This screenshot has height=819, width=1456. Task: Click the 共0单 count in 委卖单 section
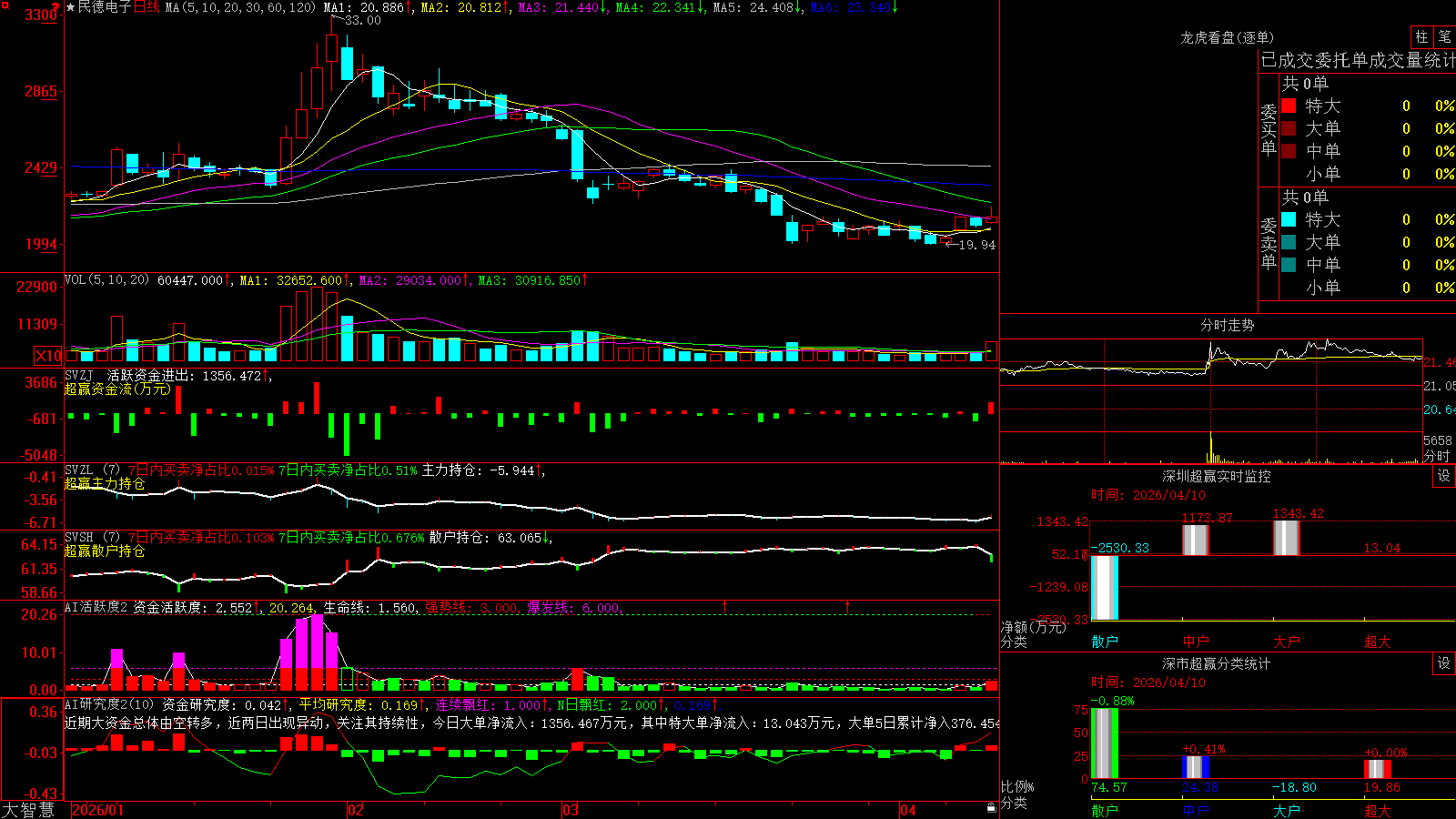point(1305,197)
